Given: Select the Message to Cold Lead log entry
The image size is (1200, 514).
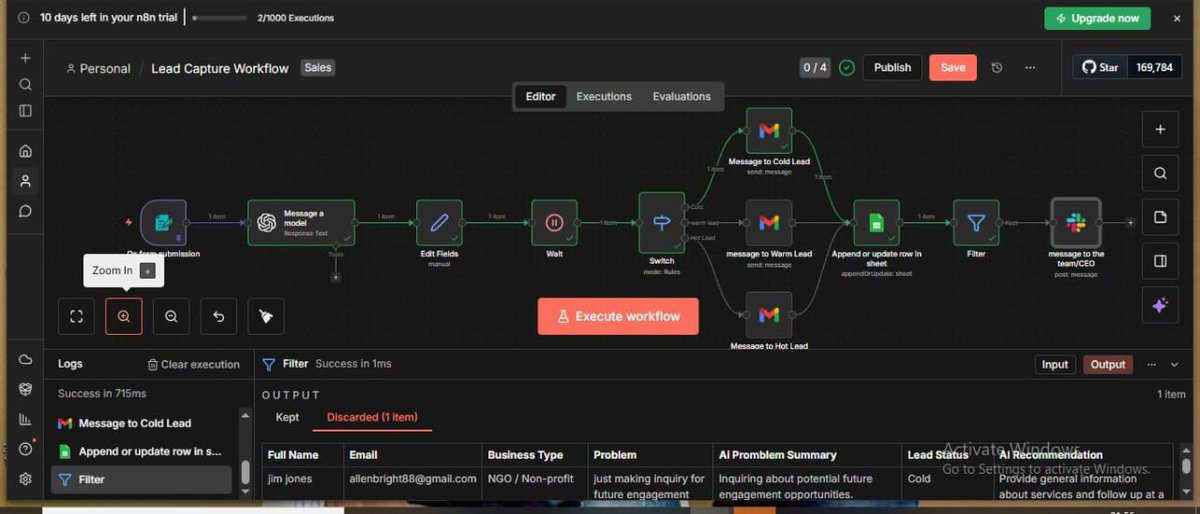Looking at the screenshot, I should pos(141,423).
